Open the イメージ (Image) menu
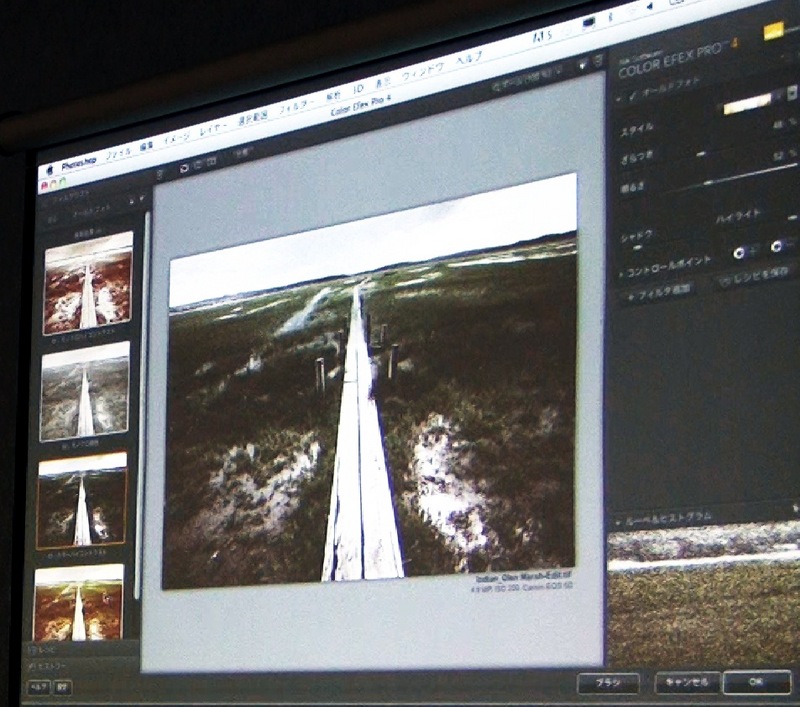The height and width of the screenshot is (707, 800). [x=177, y=138]
